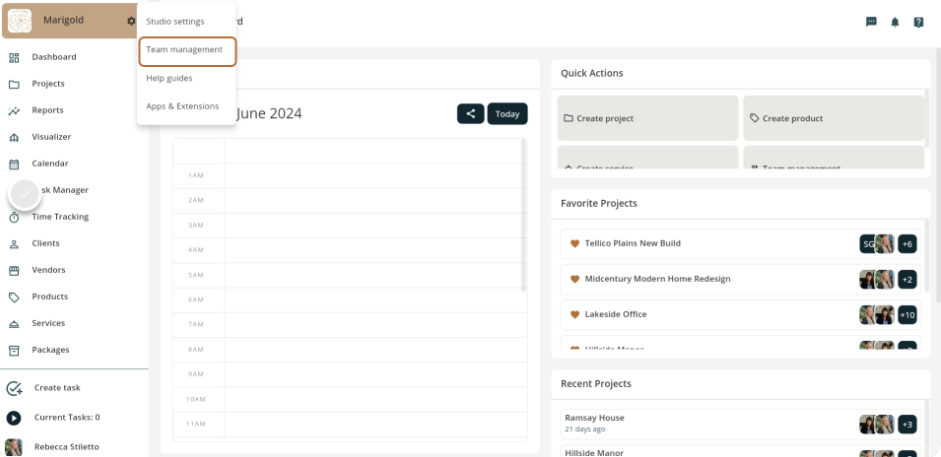This screenshot has width=941, height=457.
Task: Toggle heart icon for Midcentury Modern Home Redesign
Action: pyautogui.click(x=574, y=279)
